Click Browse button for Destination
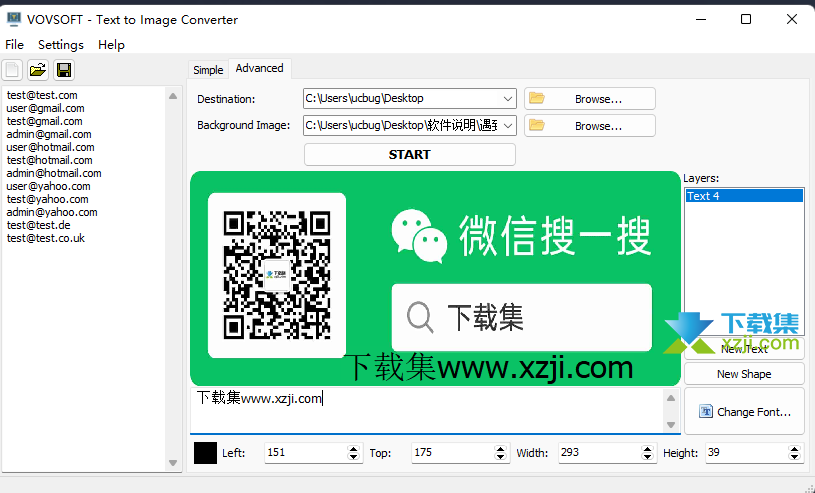815x493 pixels. click(590, 99)
